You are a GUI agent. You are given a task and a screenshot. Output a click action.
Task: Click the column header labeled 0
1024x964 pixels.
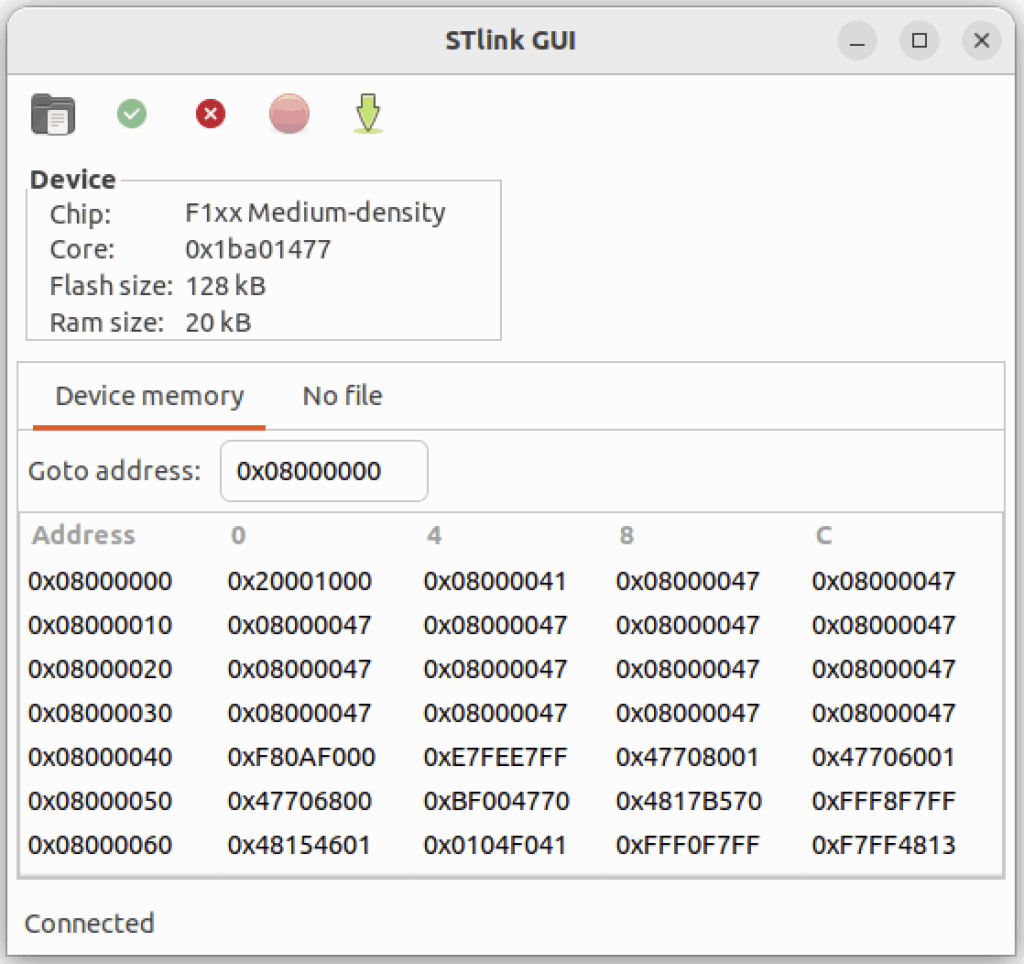pos(238,535)
